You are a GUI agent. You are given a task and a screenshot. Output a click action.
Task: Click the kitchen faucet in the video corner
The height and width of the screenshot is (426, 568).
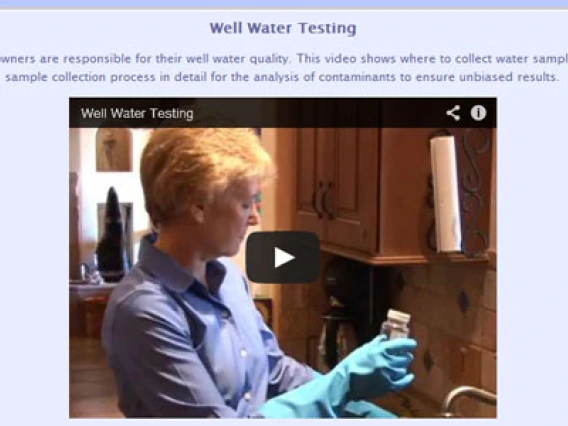tap(469, 400)
